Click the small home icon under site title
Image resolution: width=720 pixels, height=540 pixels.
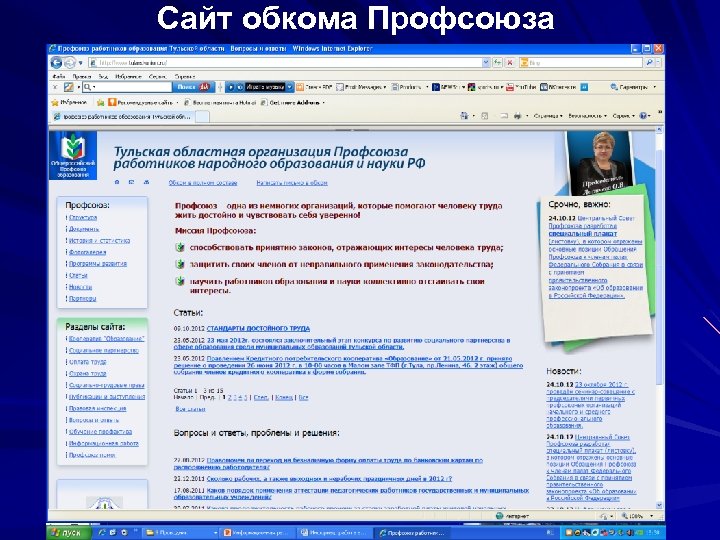pyautogui.click(x=117, y=182)
